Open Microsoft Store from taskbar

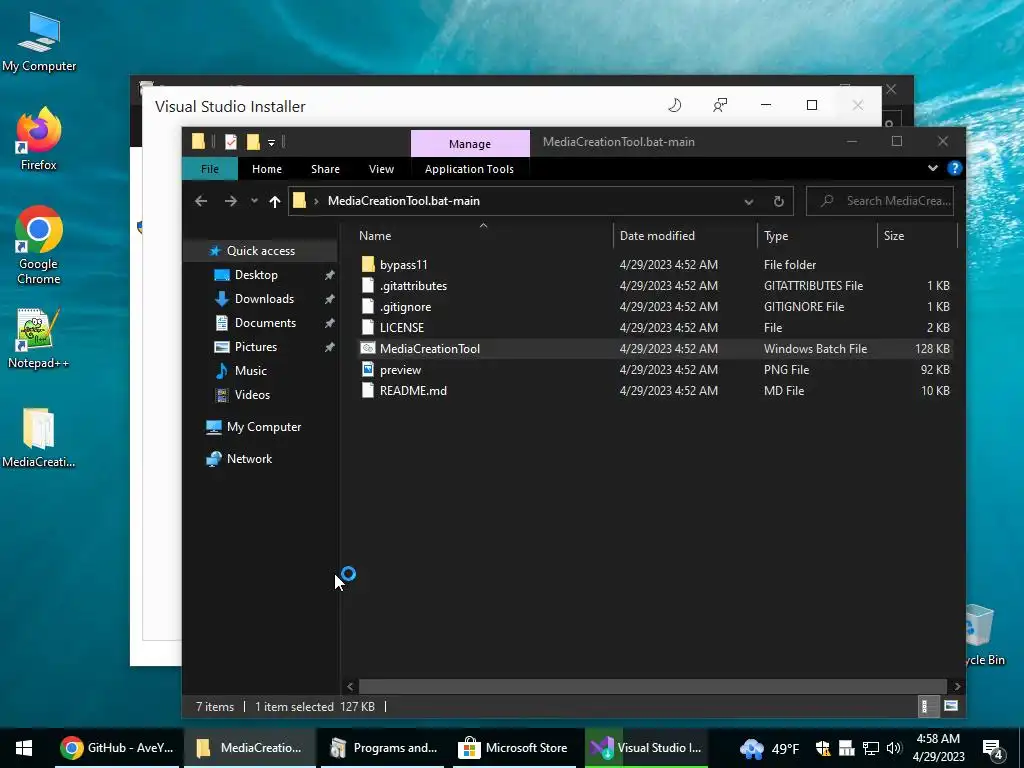click(514, 748)
